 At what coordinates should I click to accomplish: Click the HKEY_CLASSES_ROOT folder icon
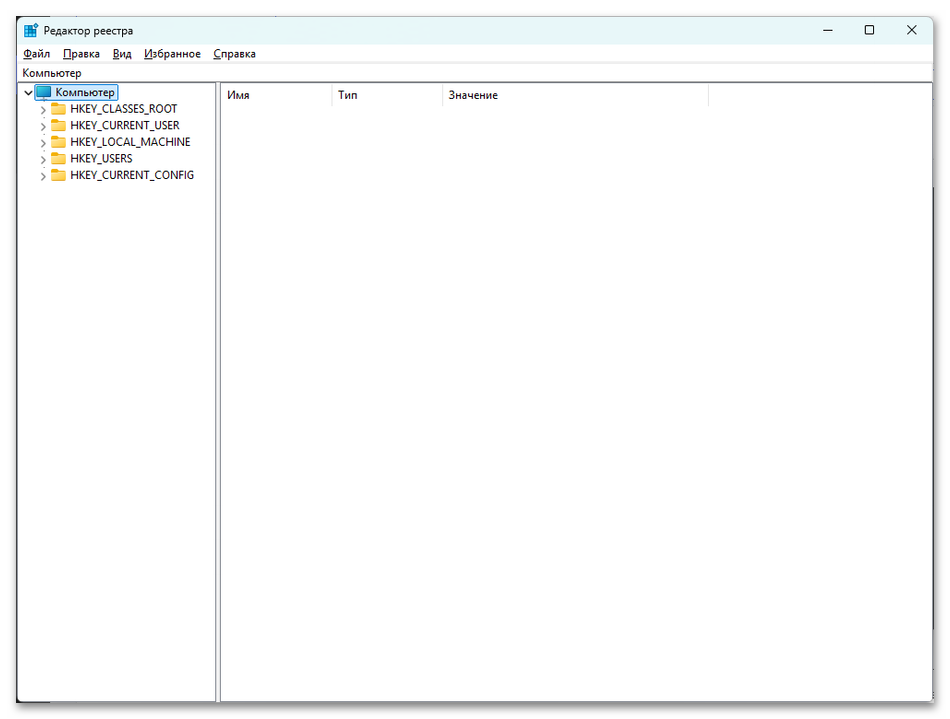click(x=58, y=109)
